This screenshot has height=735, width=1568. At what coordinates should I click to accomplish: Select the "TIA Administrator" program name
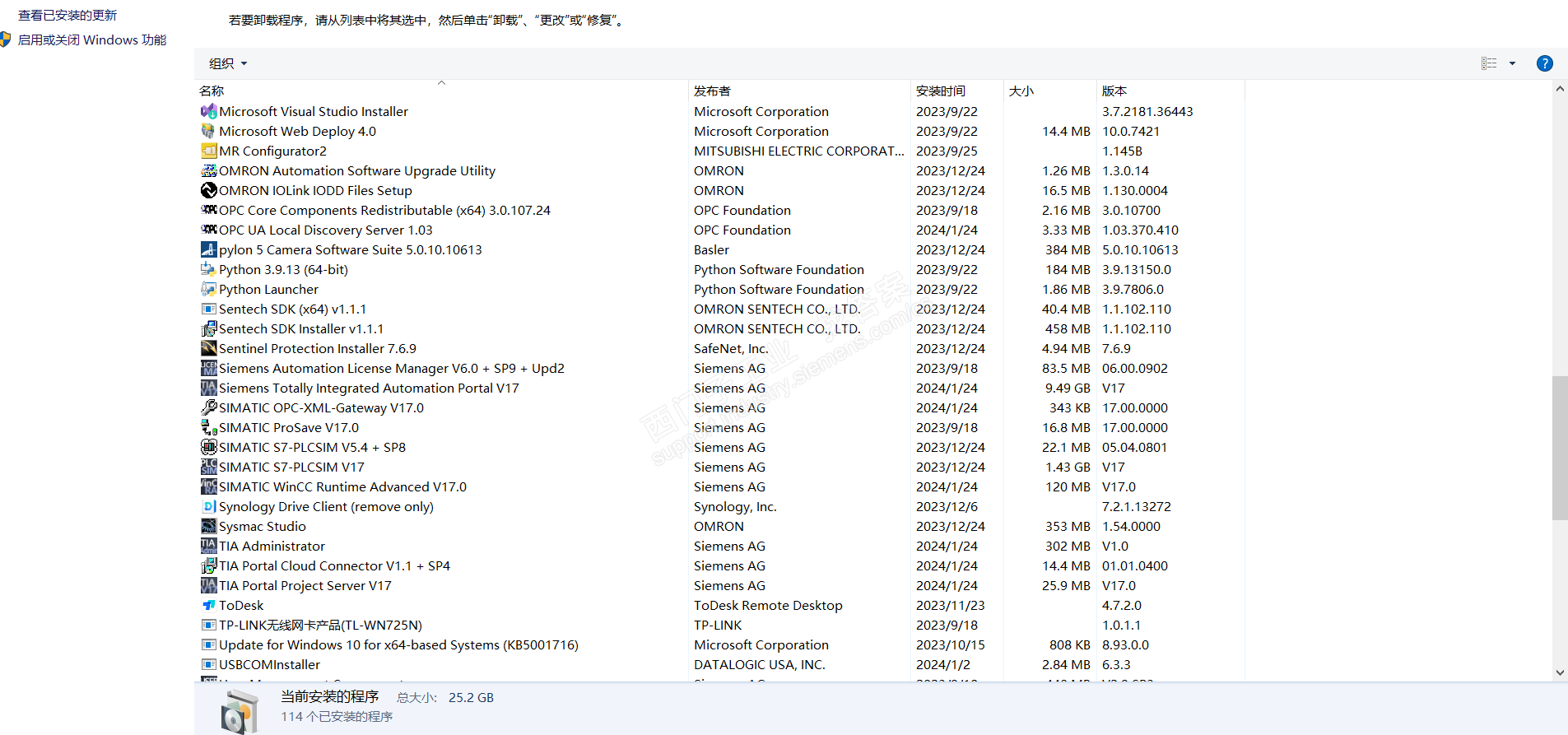click(272, 546)
